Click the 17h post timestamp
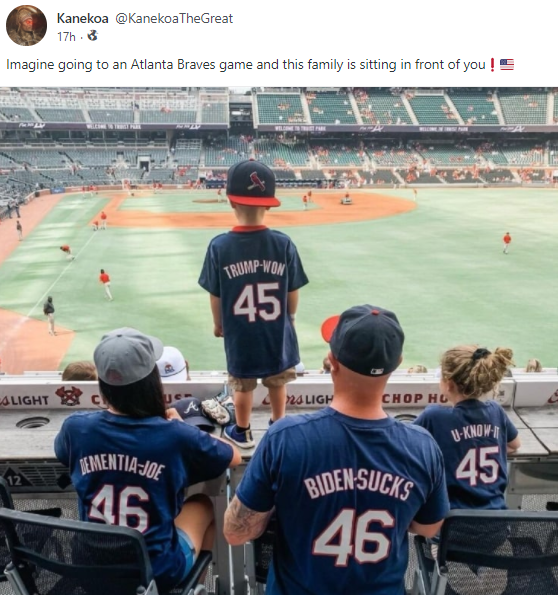 coord(66,36)
